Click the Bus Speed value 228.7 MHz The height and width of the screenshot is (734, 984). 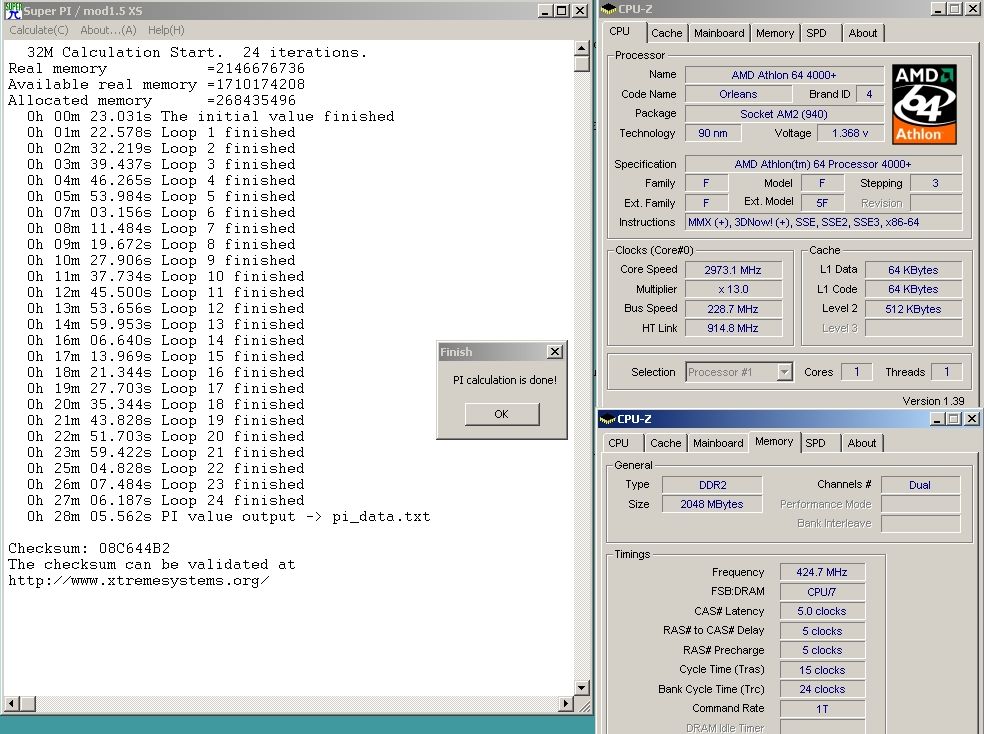[x=733, y=309]
